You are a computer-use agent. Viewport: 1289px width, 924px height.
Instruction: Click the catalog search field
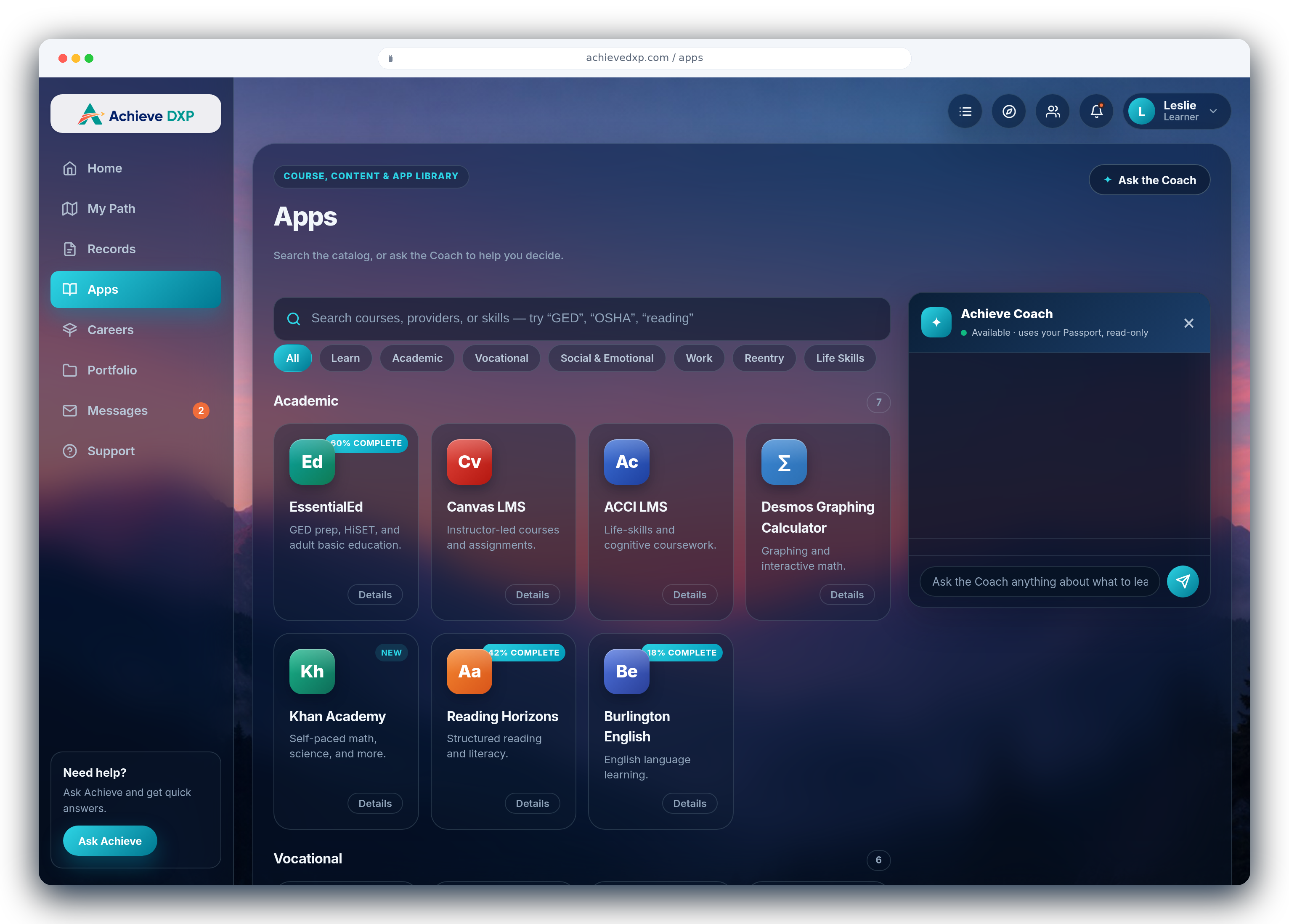(582, 319)
